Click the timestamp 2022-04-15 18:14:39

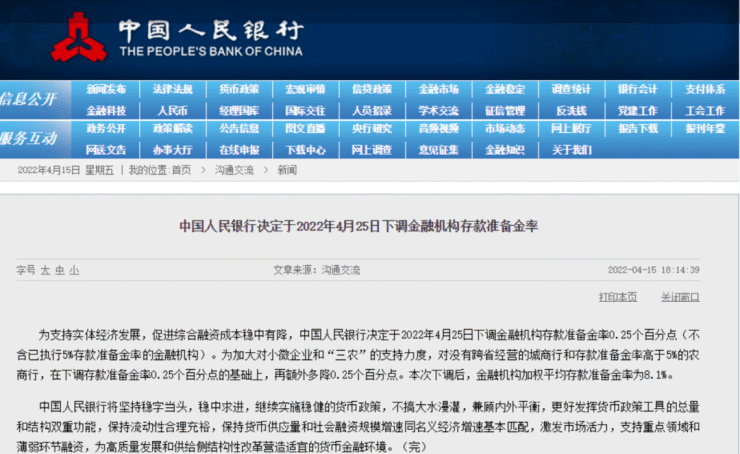pos(654,270)
